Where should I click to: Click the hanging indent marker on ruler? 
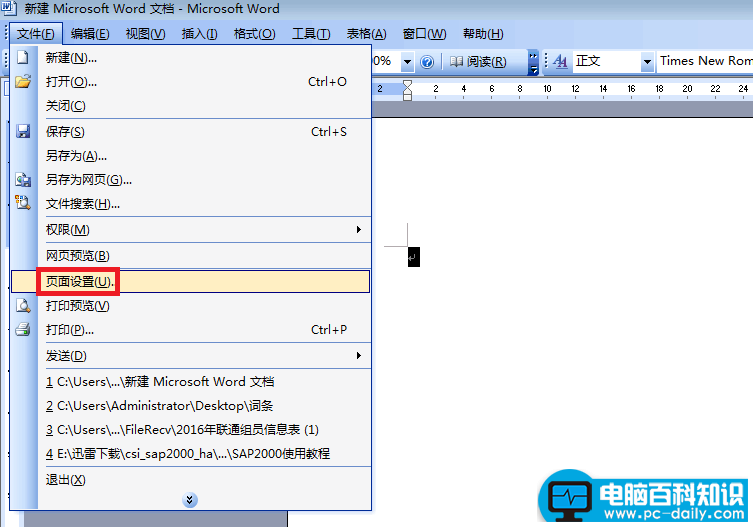coord(407,92)
